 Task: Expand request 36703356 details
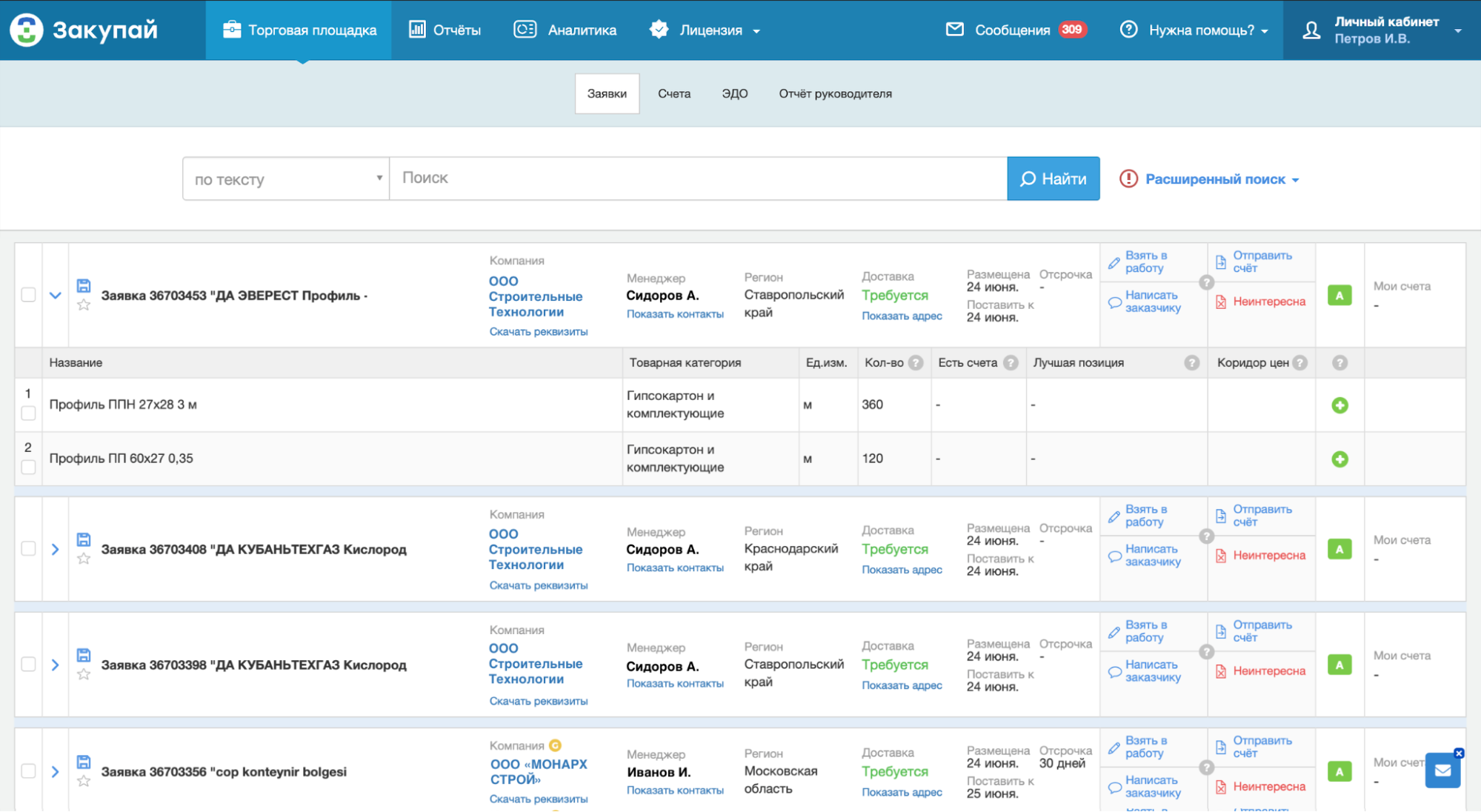(x=56, y=771)
